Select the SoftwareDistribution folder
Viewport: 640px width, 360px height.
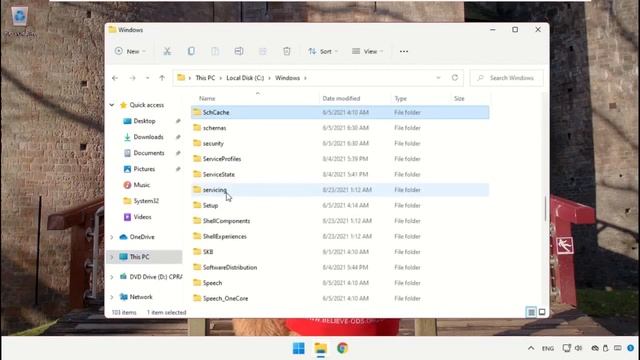340,267
